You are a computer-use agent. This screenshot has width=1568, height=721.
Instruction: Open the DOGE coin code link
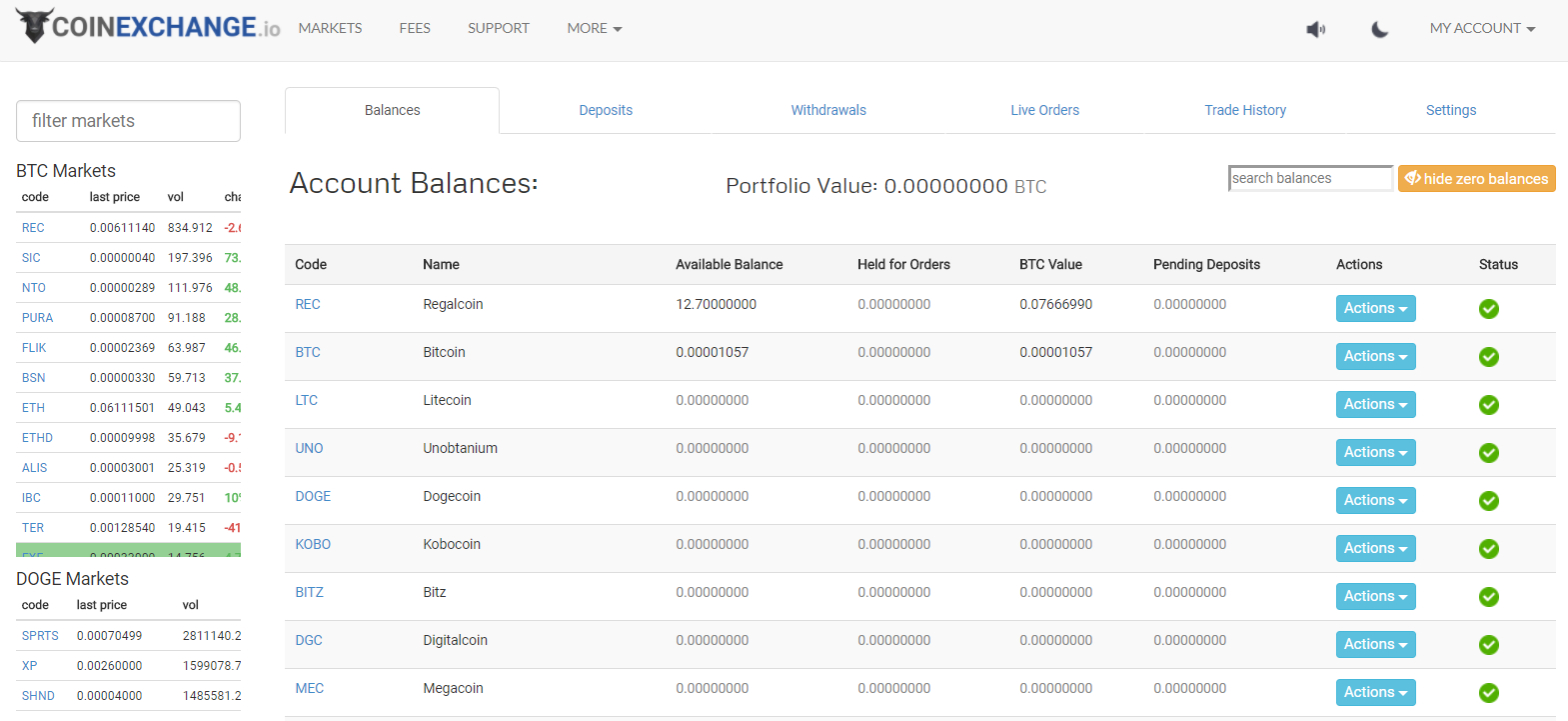pos(313,496)
